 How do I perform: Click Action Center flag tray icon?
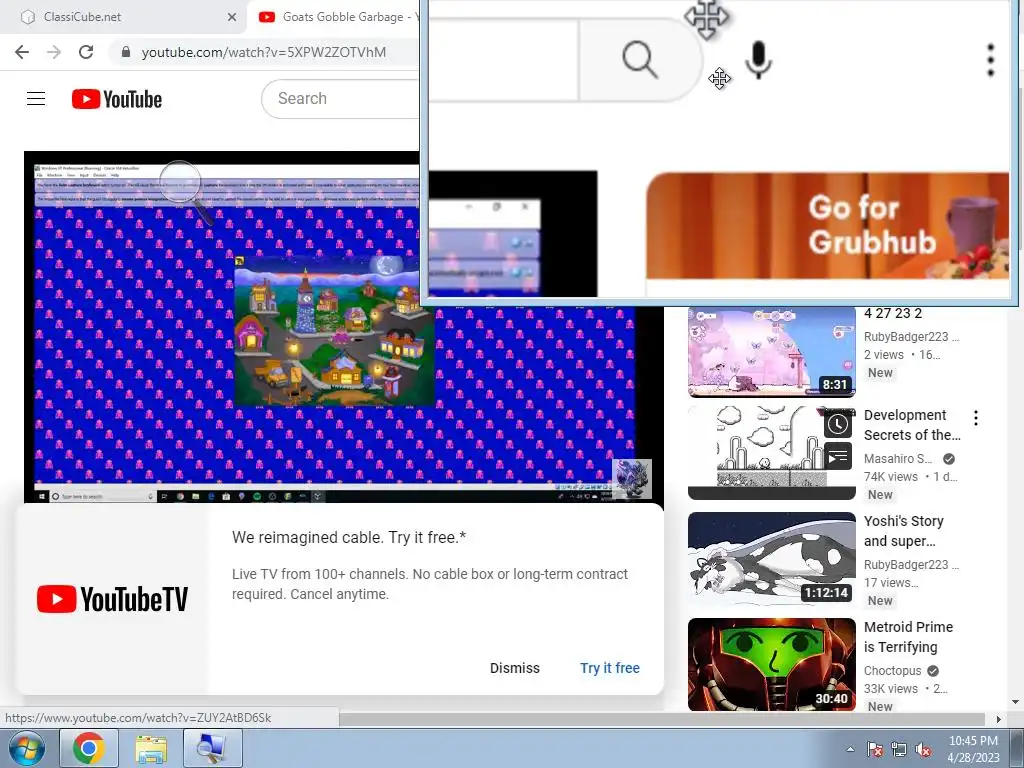coord(874,749)
